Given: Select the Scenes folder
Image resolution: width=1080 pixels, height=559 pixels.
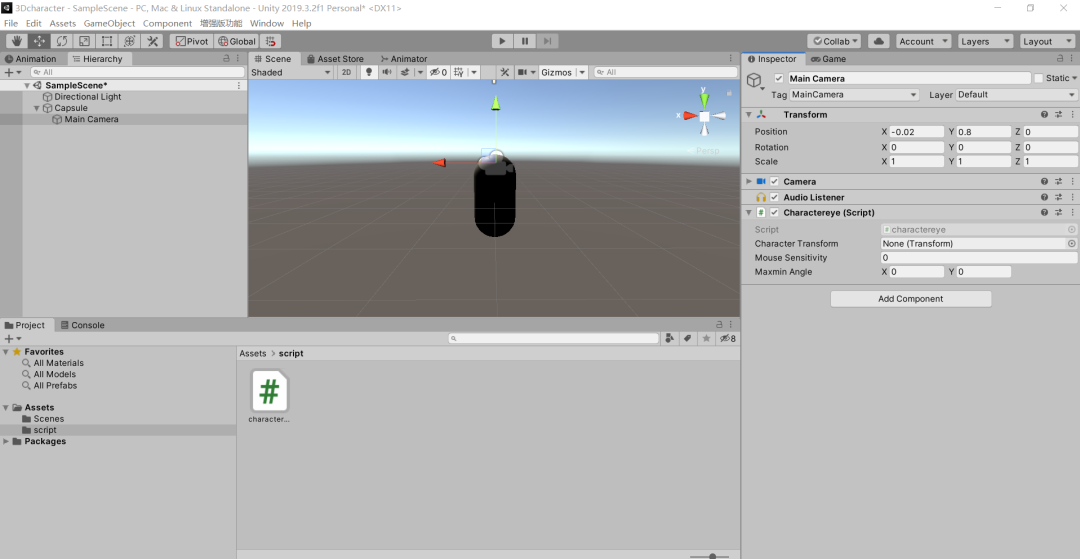Looking at the screenshot, I should click(49, 419).
